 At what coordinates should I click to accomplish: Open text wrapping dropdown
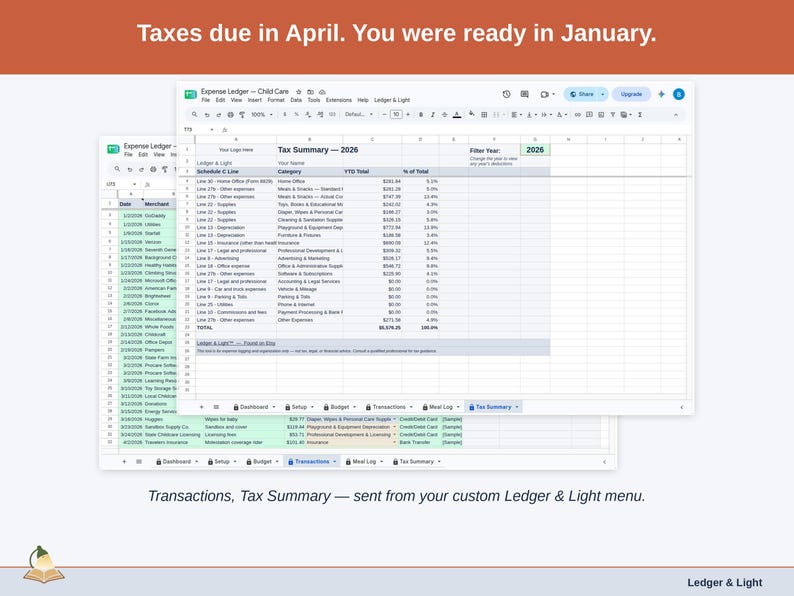[546, 115]
